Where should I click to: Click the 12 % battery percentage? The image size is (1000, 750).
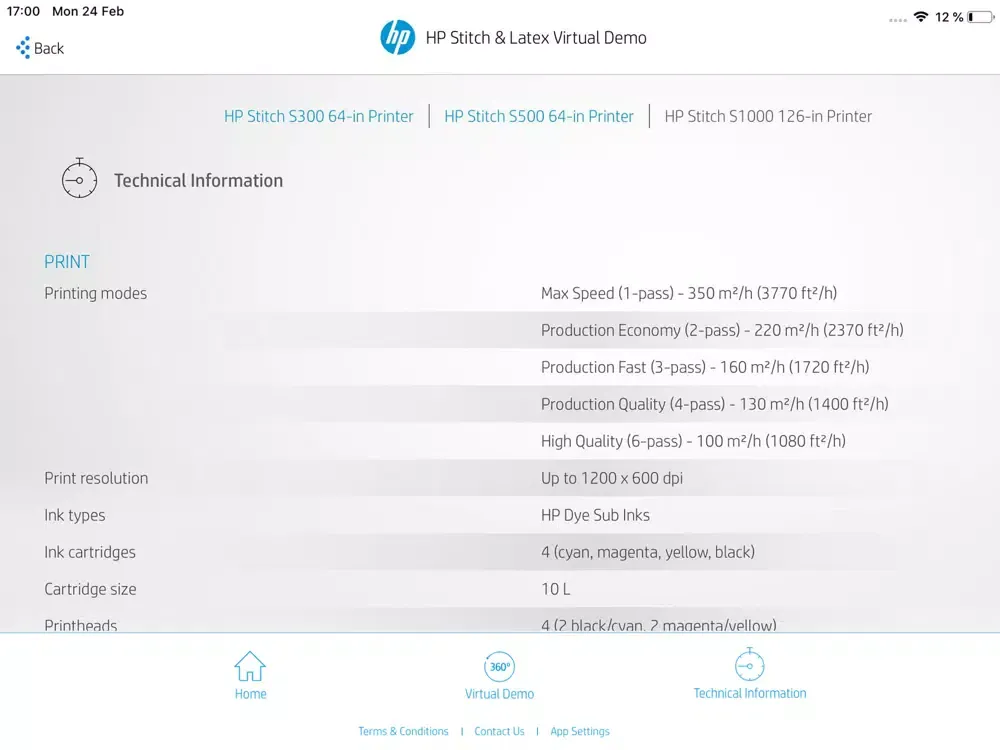949,17
